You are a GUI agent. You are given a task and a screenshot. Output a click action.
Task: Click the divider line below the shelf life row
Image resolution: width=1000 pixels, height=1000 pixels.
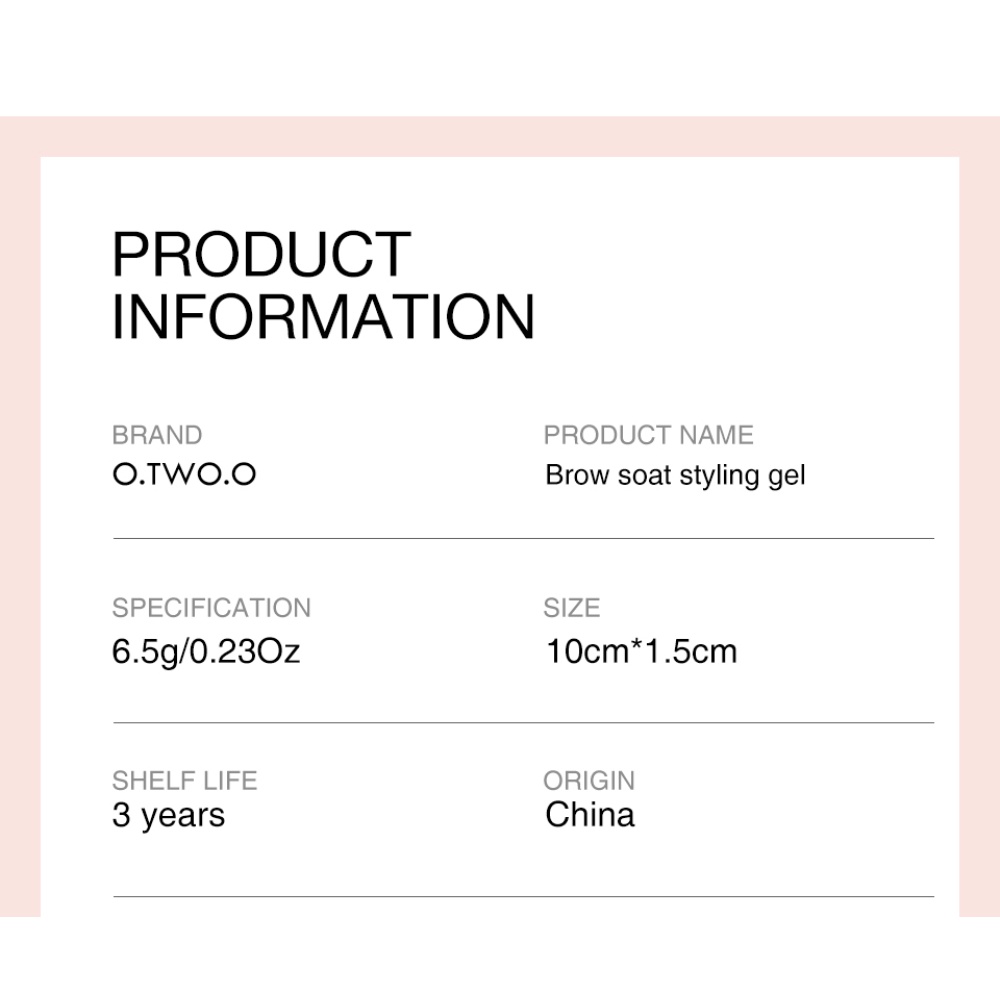coord(523,896)
